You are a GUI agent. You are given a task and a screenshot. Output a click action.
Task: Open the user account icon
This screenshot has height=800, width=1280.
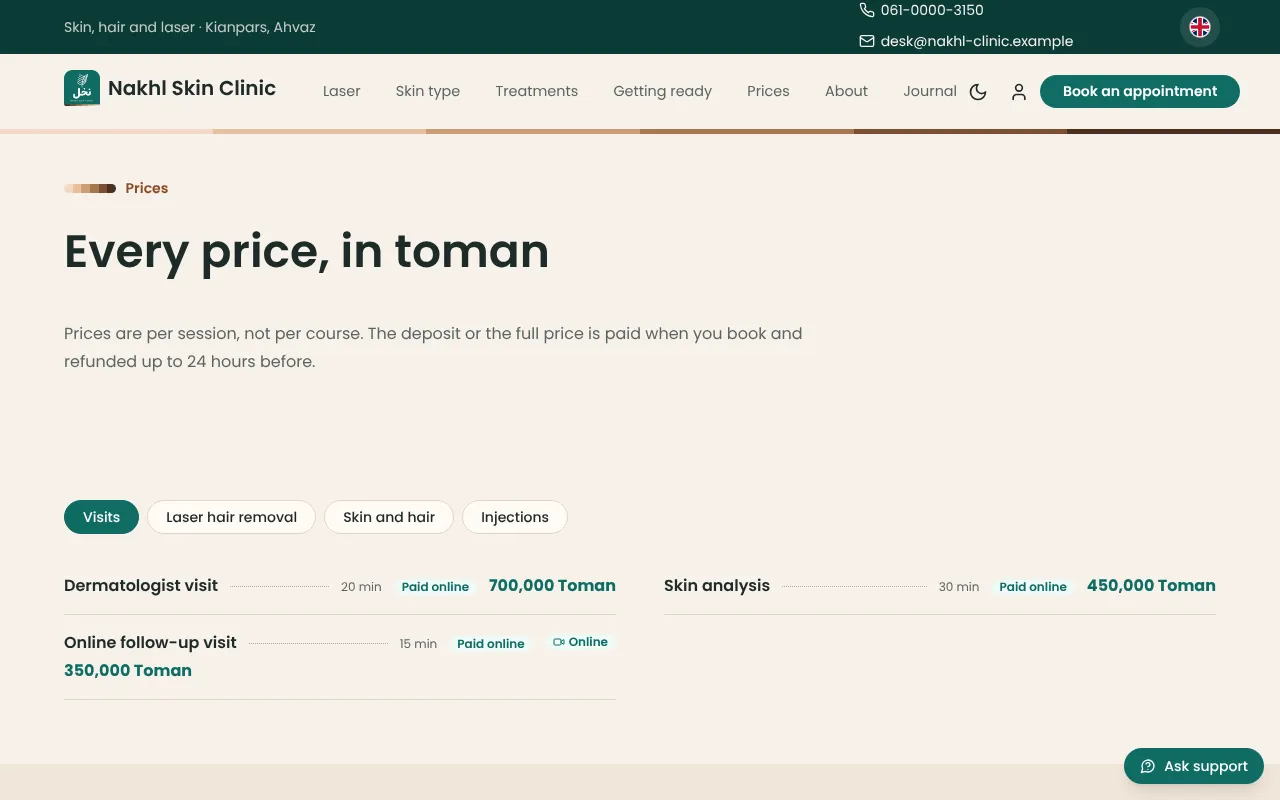pyautogui.click(x=1019, y=92)
